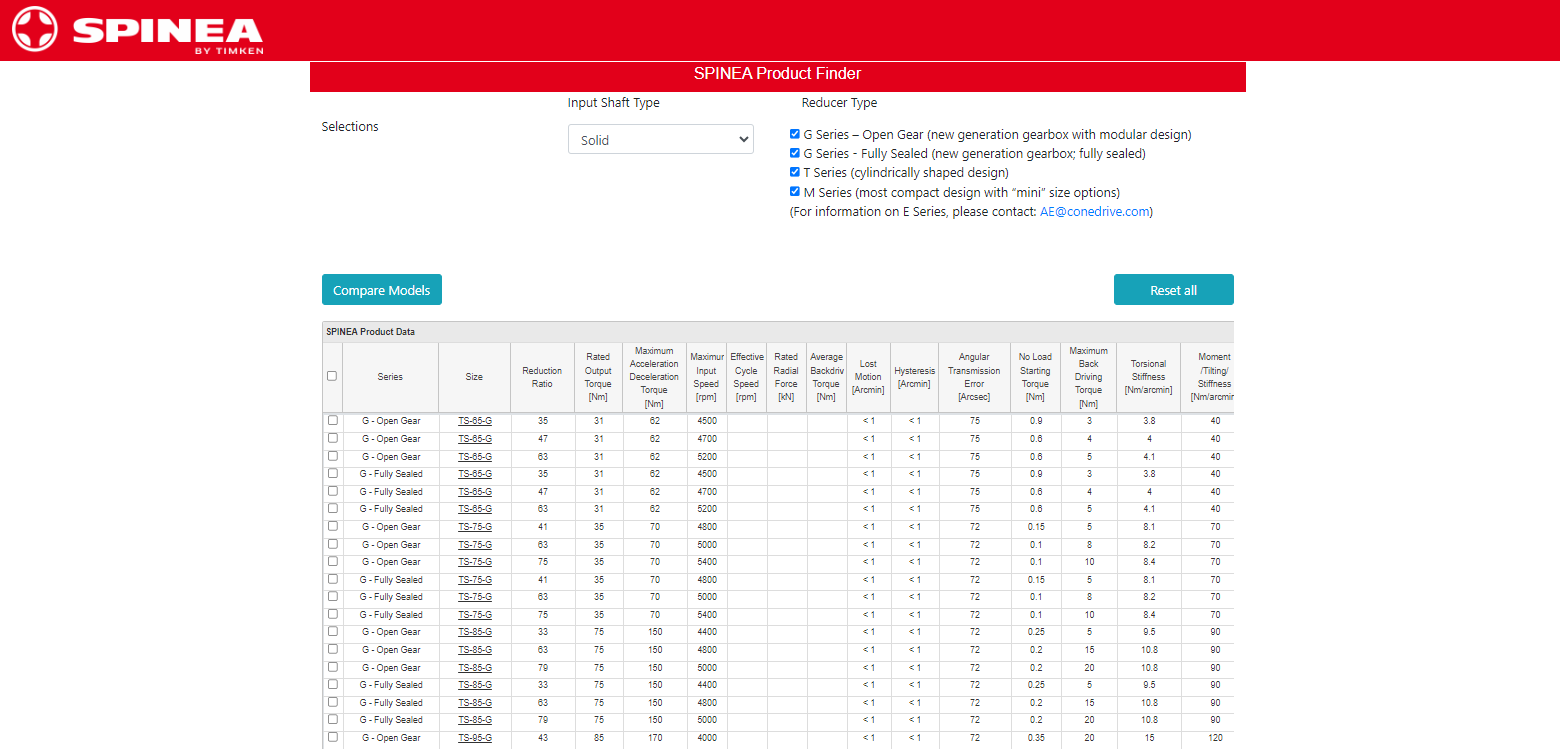Click the Rated Radial Force column header
This screenshot has height=749, width=1560.
(786, 377)
